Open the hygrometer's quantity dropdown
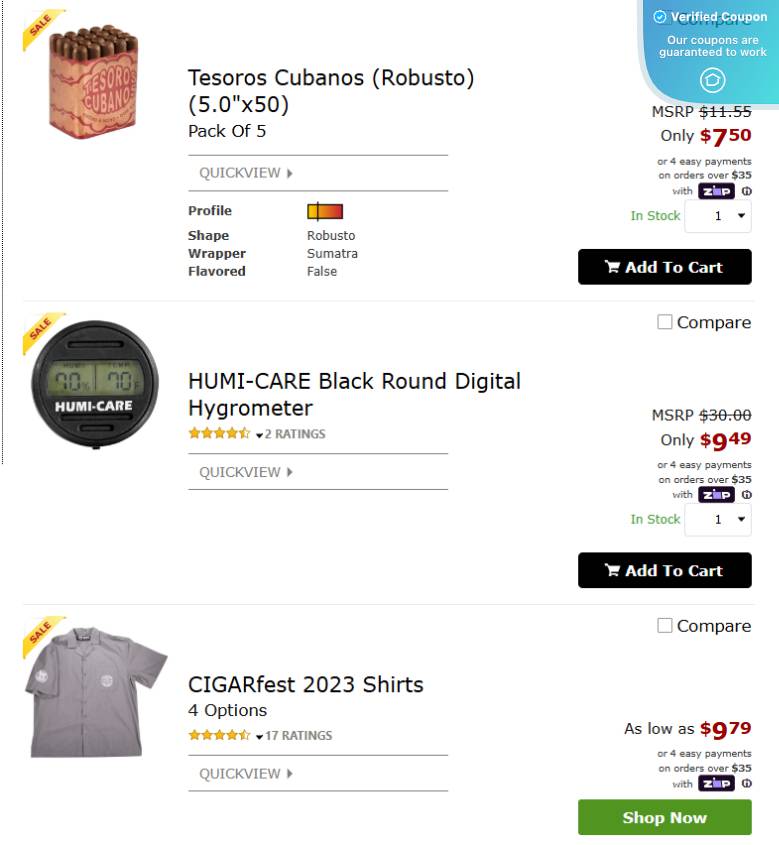The image size is (779, 845). (x=718, y=519)
